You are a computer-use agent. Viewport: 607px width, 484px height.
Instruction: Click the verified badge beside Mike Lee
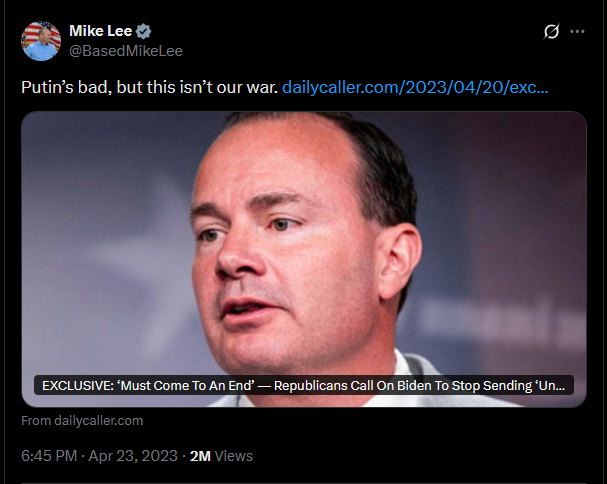click(x=144, y=31)
